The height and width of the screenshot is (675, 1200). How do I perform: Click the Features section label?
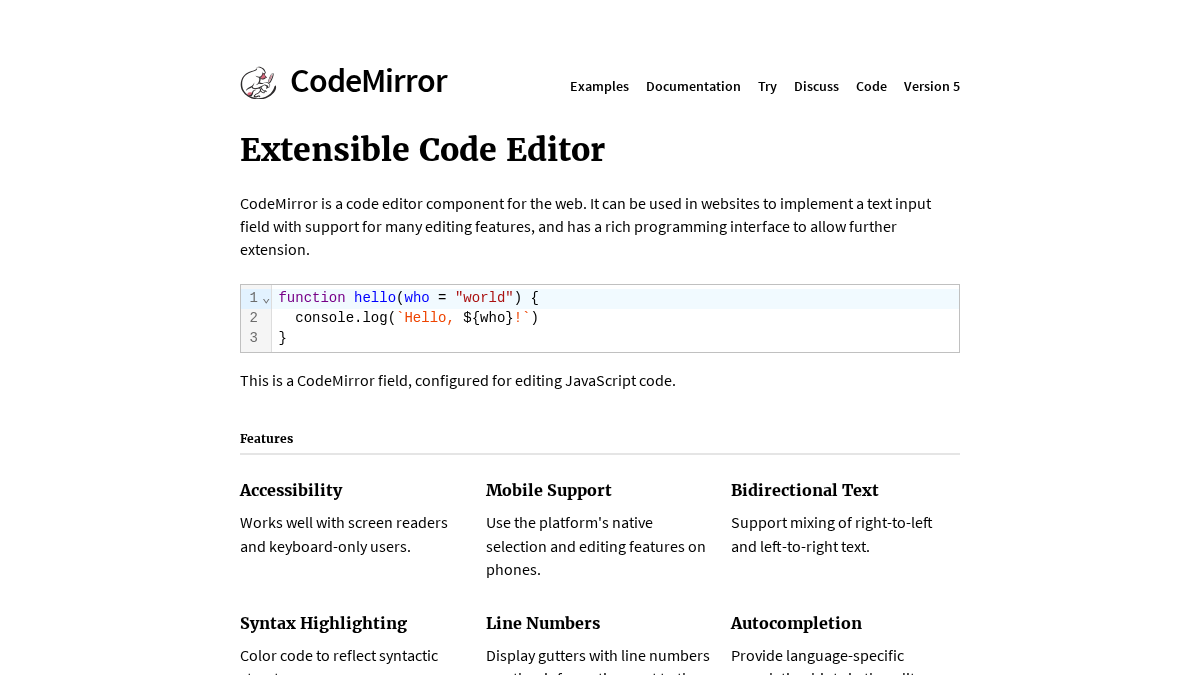(266, 438)
